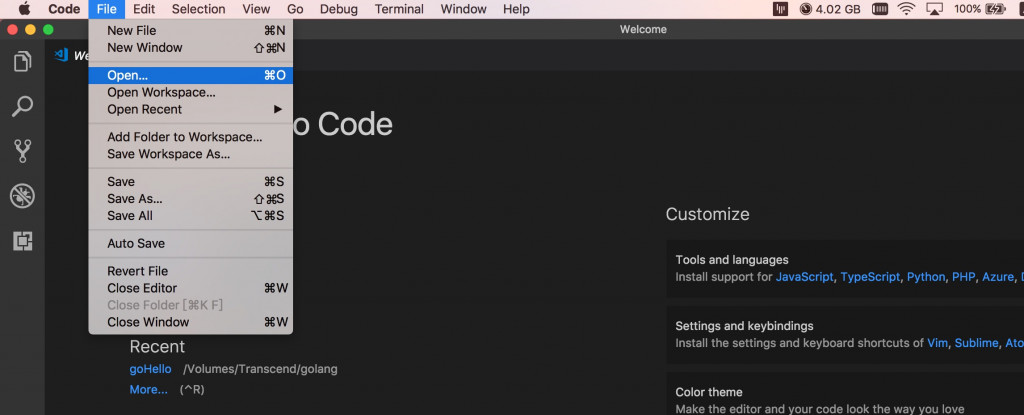
Task: Choose New Window from the File menu
Action: [x=191, y=48]
